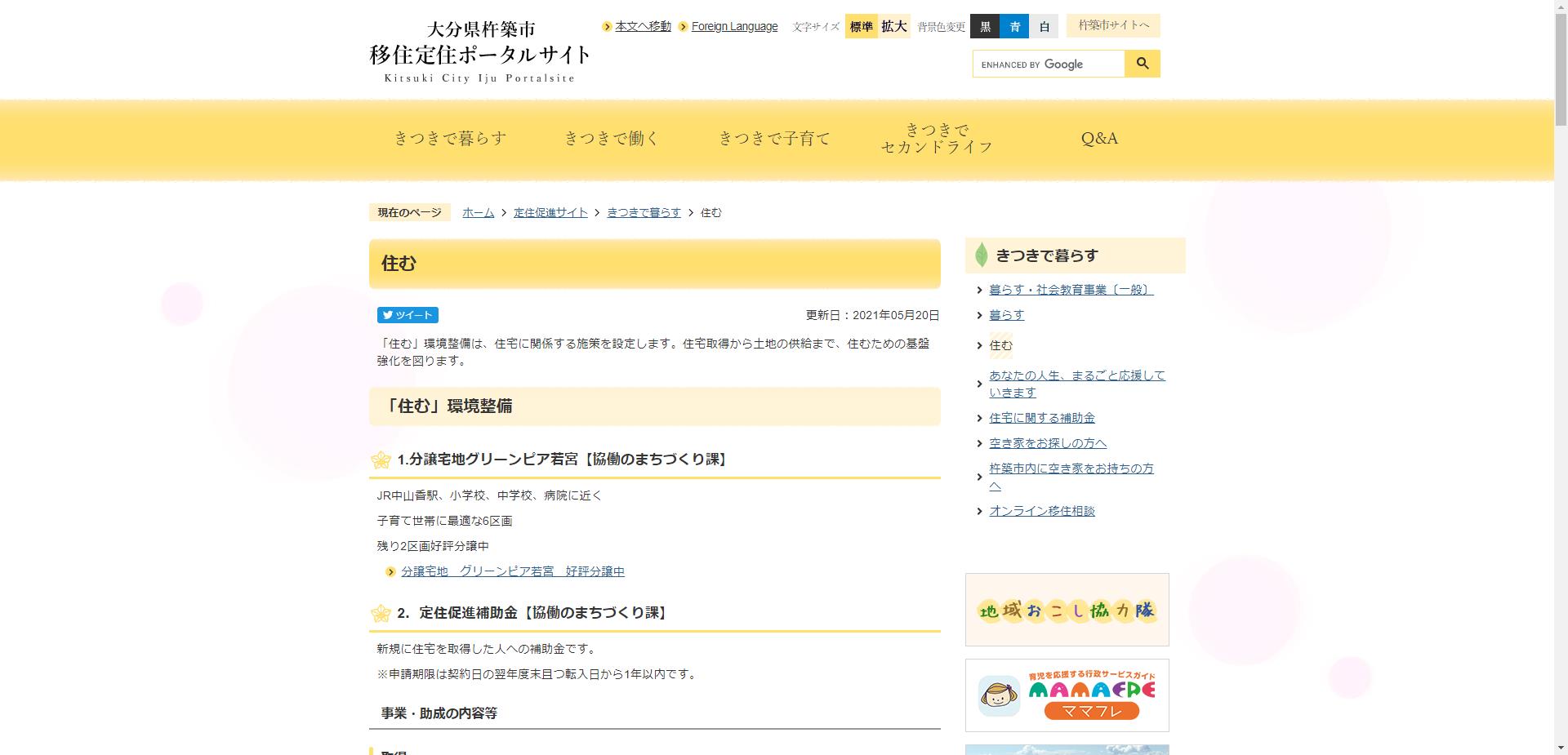Click the leaf icon beside きつきで暮らす sidebar heading
1568x755 pixels.
pos(981,255)
